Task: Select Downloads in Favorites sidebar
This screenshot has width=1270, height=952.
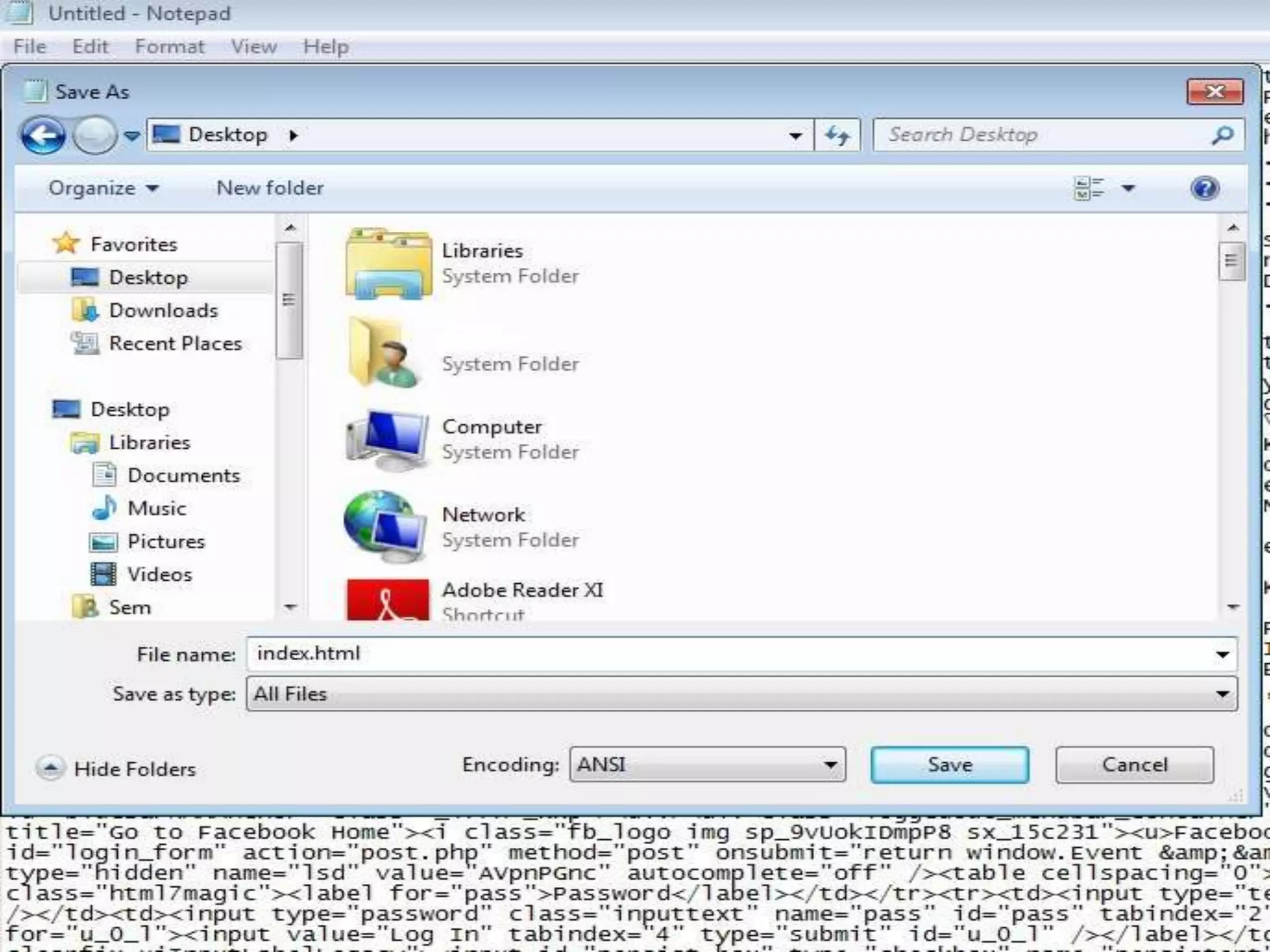Action: point(163,310)
